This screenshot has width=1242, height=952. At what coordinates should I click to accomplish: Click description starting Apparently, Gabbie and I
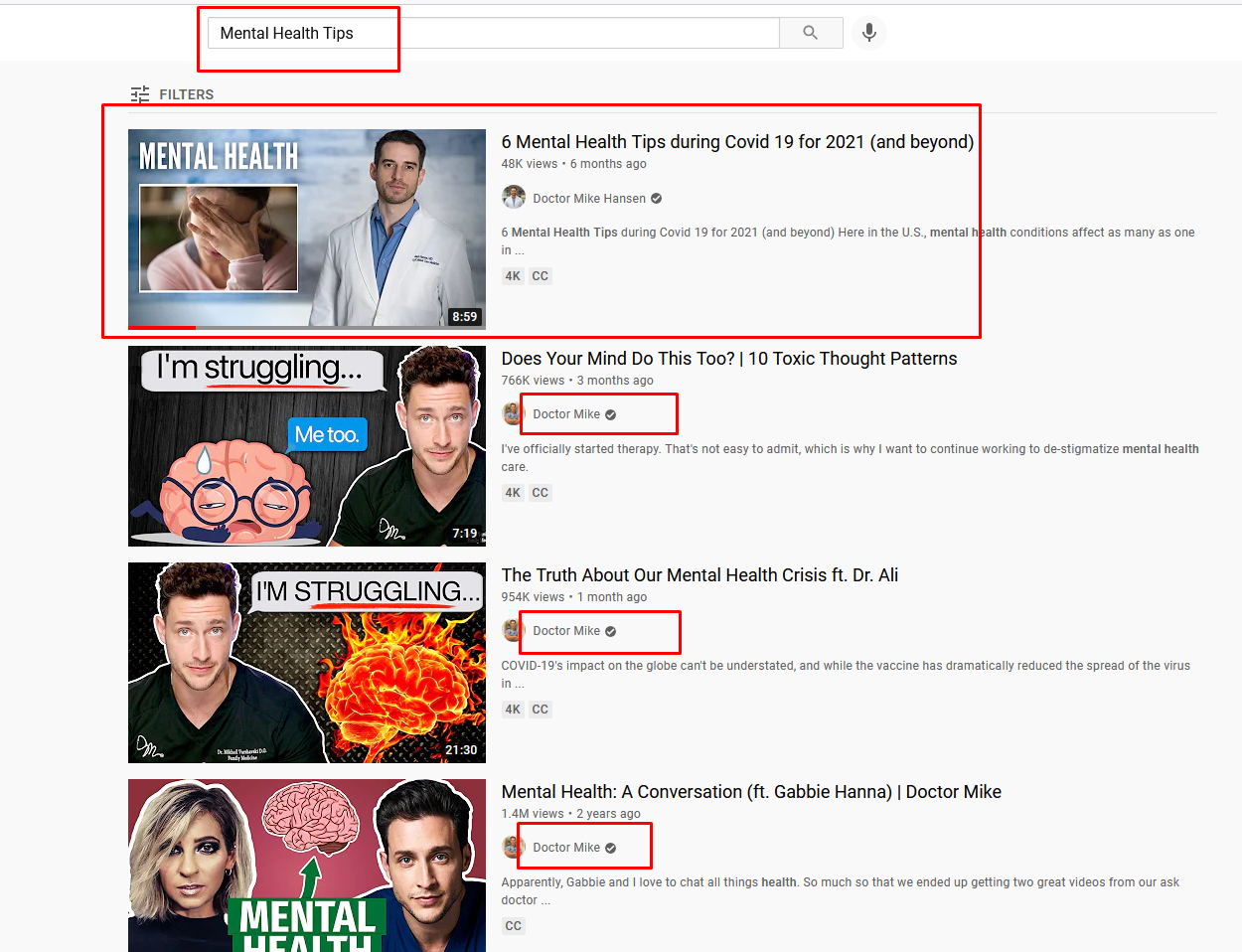[x=841, y=891]
